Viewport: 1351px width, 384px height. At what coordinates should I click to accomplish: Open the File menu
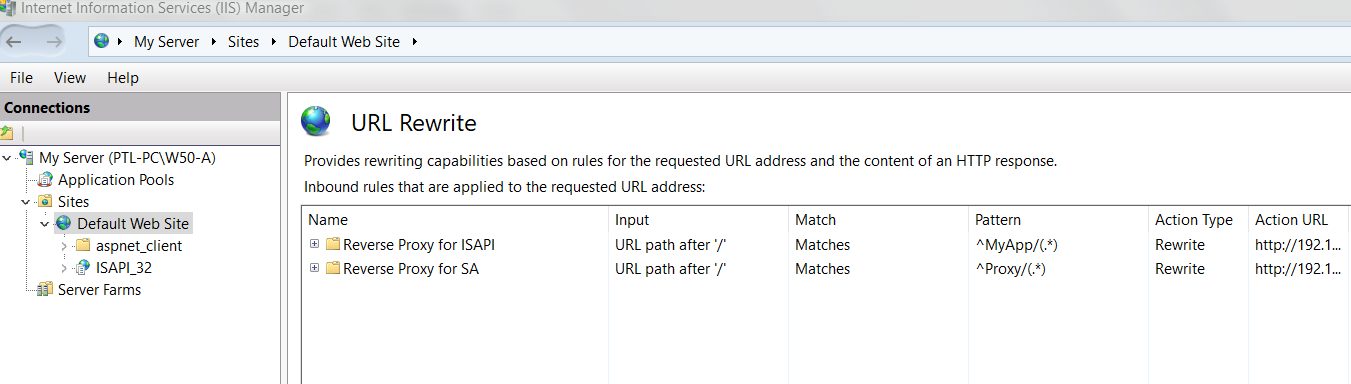[21, 77]
